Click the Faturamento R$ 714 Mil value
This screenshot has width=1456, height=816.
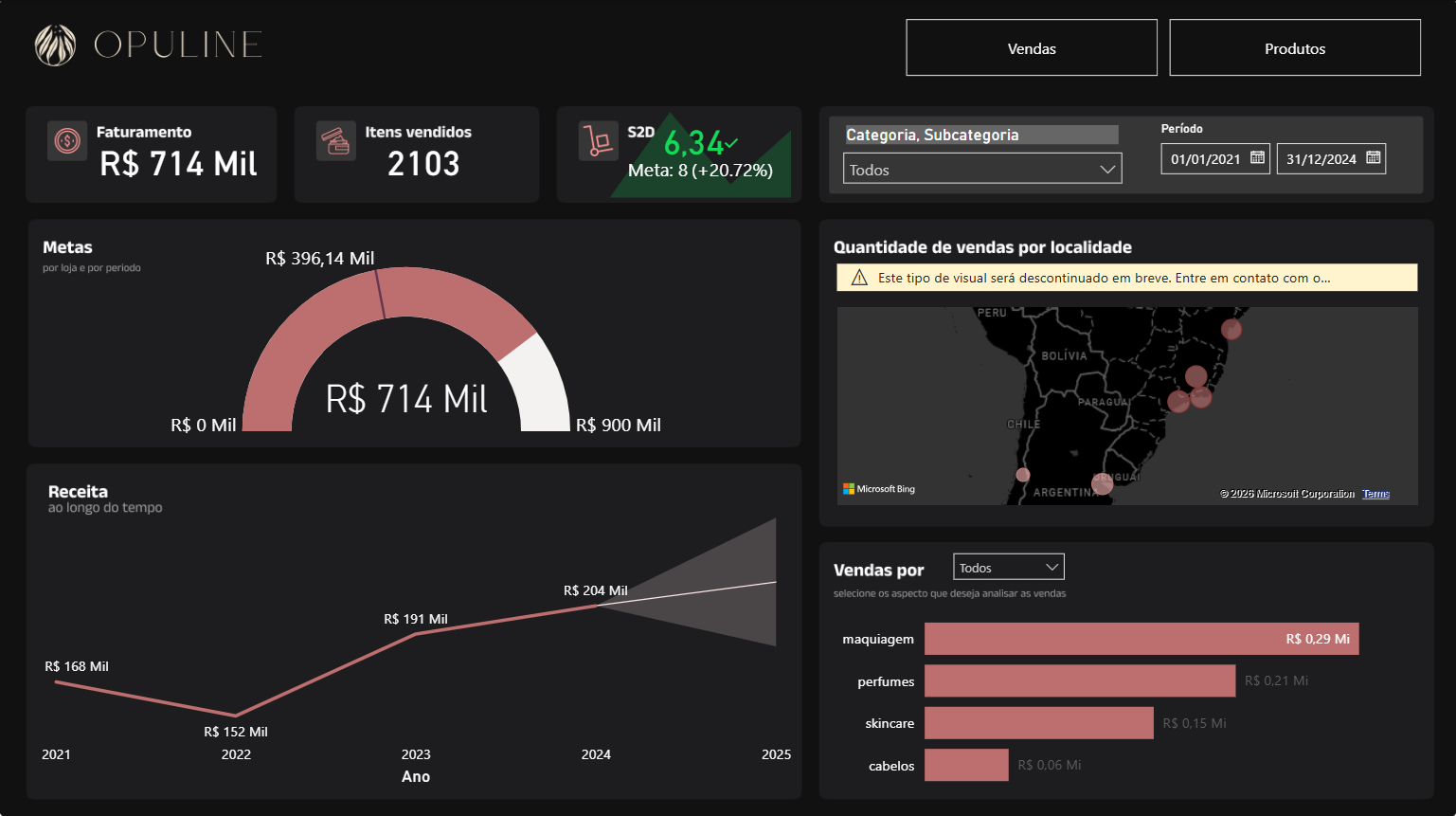click(178, 164)
